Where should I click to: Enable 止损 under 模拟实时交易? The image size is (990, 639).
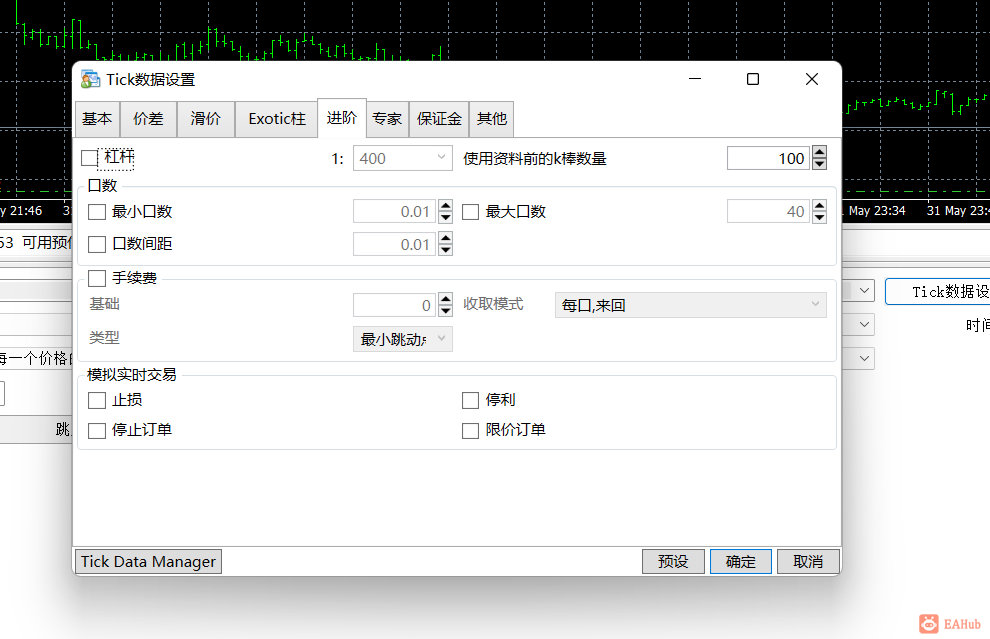[x=97, y=400]
